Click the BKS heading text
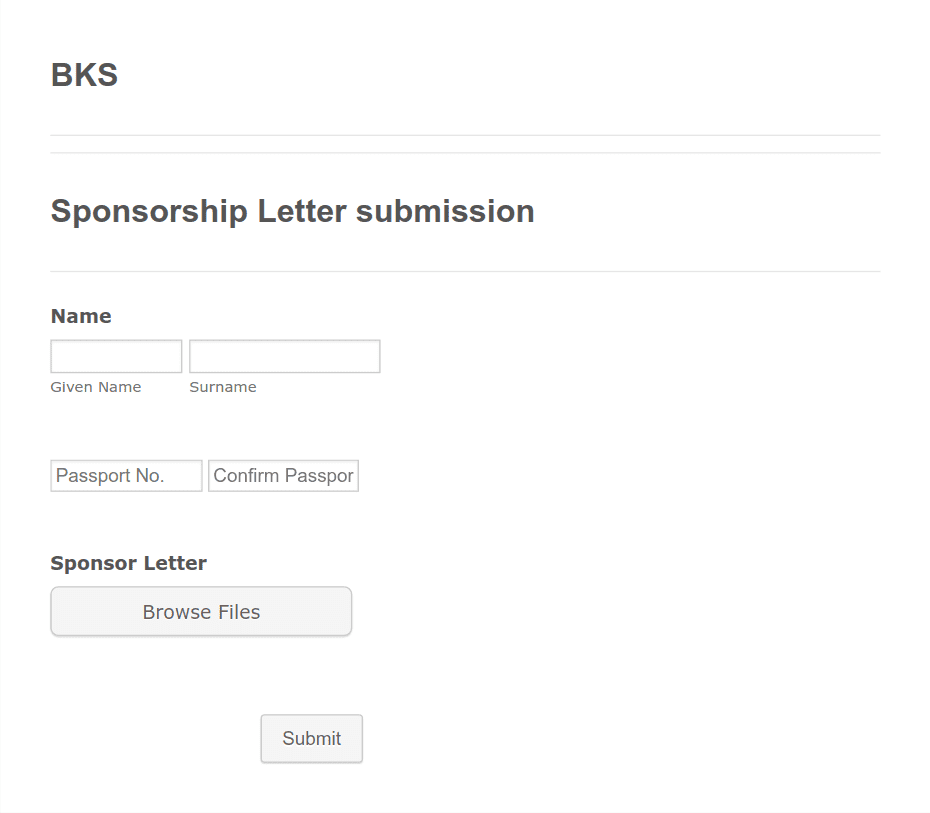930x813 pixels. click(84, 75)
